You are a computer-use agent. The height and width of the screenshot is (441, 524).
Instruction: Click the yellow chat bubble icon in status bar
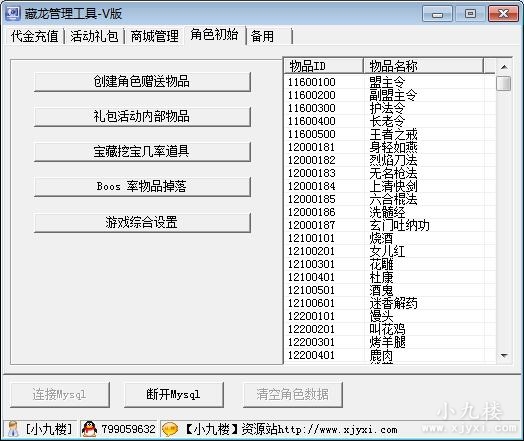(x=170, y=429)
